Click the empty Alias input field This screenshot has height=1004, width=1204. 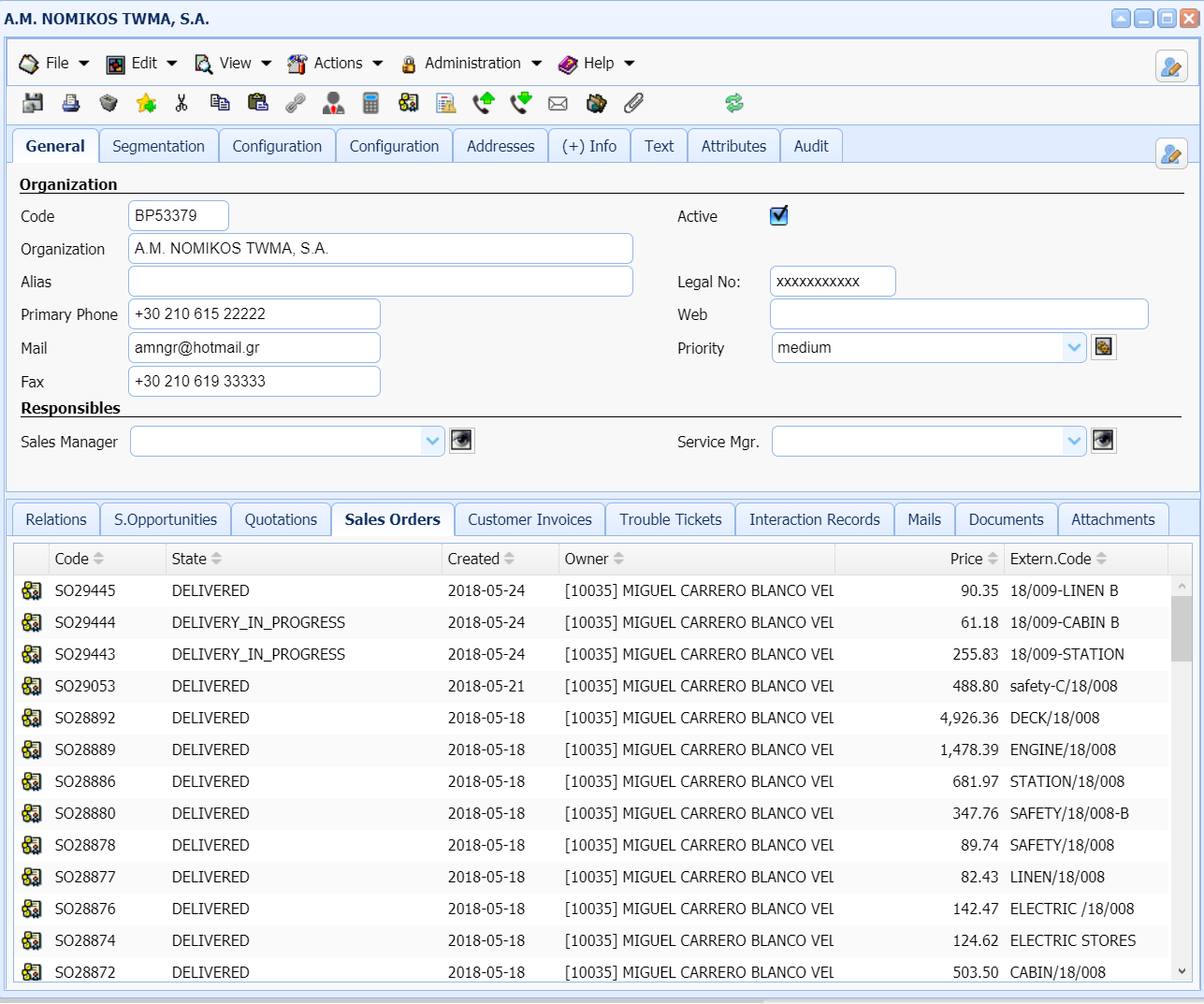(x=381, y=282)
